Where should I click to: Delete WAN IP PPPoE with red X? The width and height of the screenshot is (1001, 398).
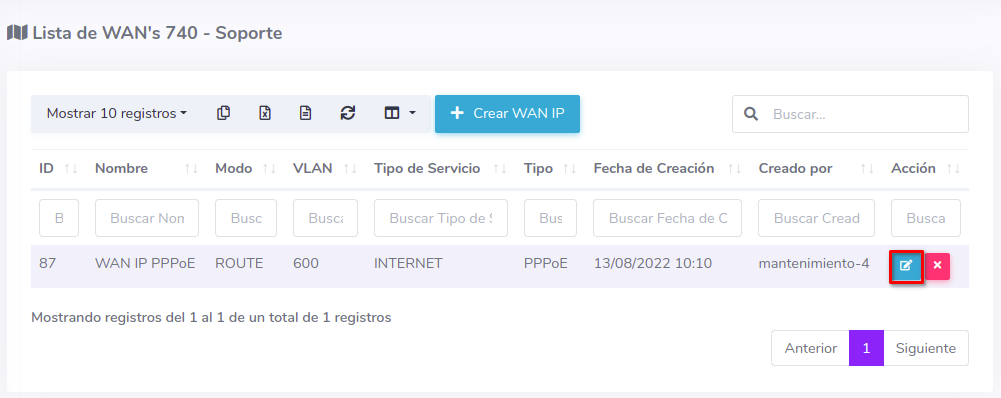point(937,266)
